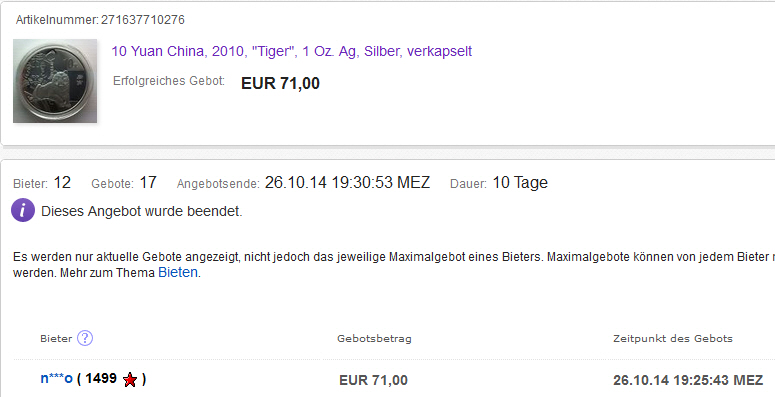Click the Gebotsbetrag column header
775x397 pixels.
pos(374,339)
